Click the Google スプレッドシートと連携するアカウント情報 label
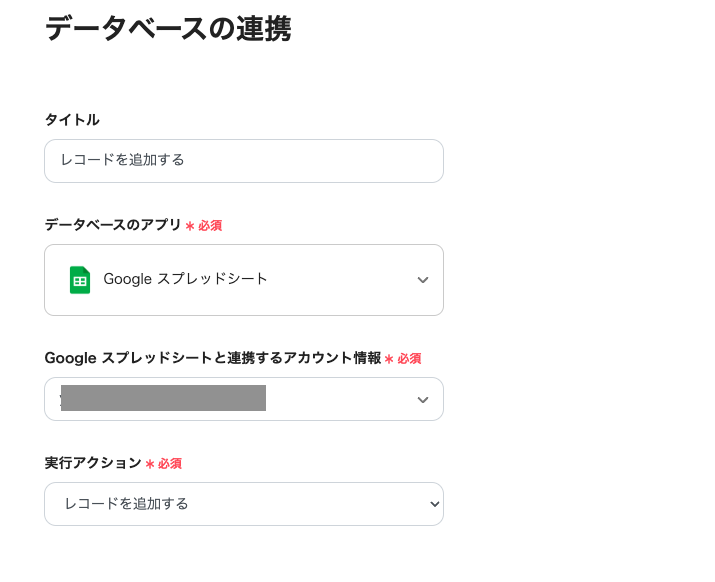715x582 pixels. (x=213, y=358)
